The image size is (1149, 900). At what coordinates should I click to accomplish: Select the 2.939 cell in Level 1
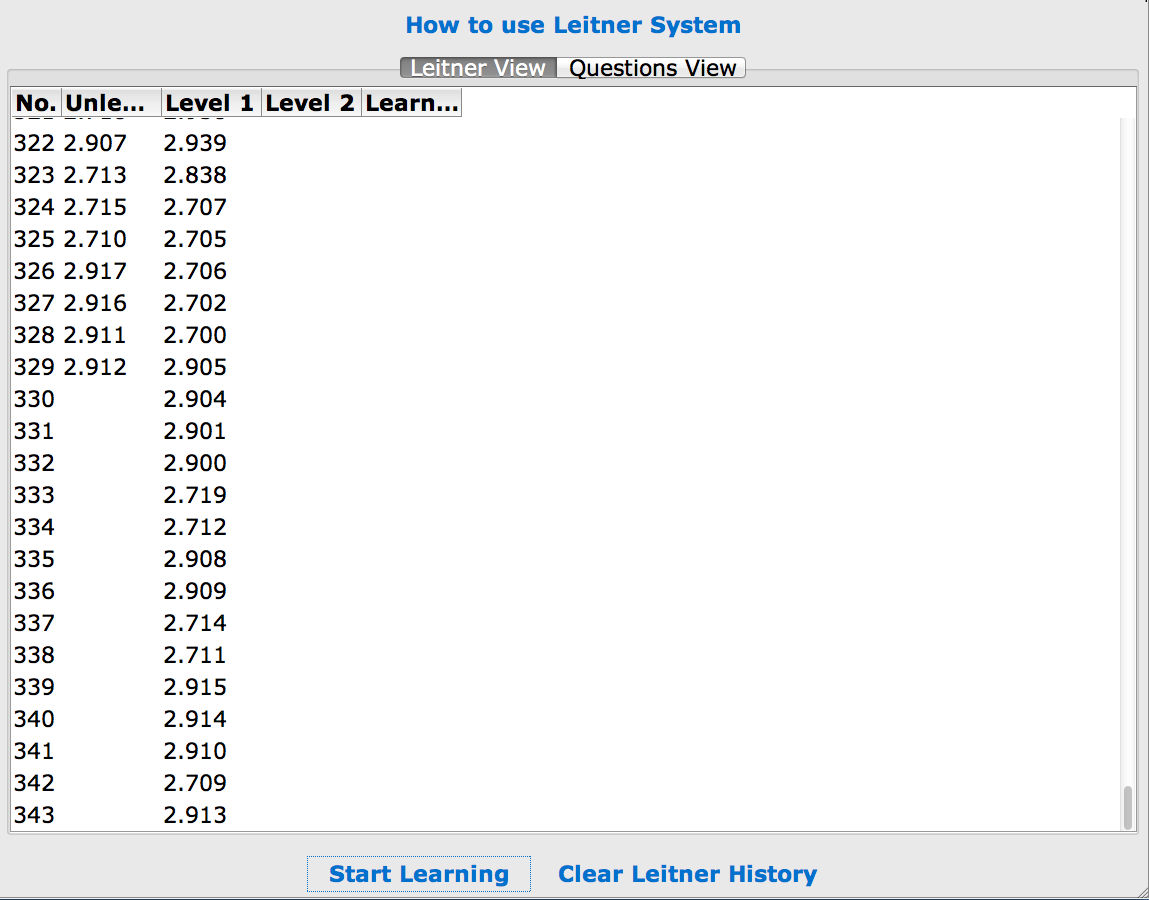click(195, 143)
